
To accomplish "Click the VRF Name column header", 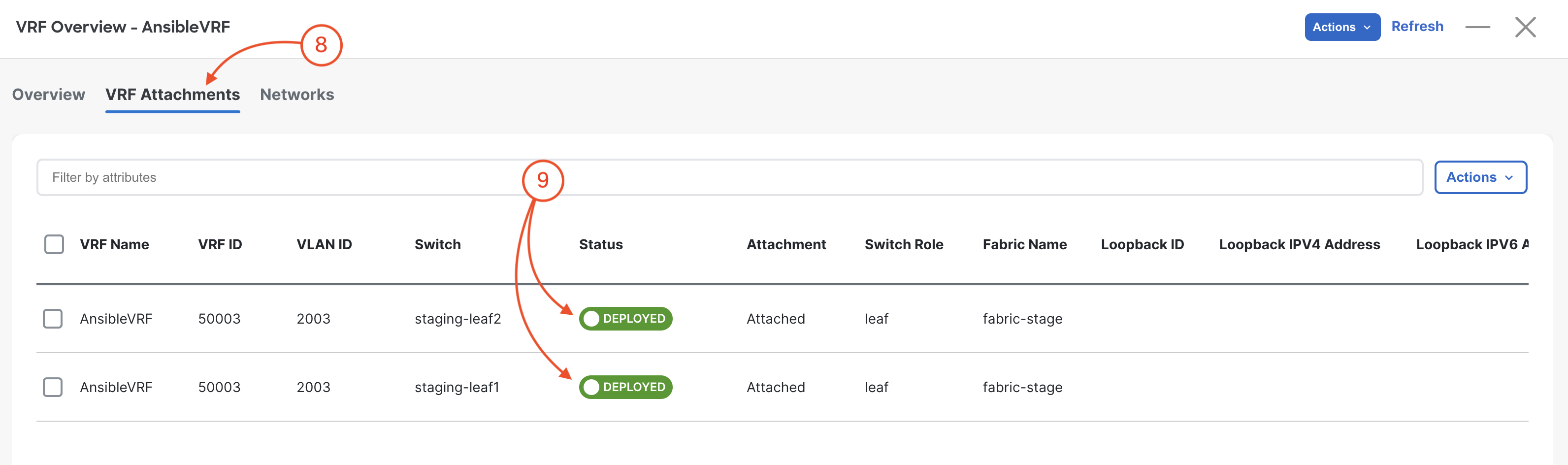I will click(x=114, y=244).
